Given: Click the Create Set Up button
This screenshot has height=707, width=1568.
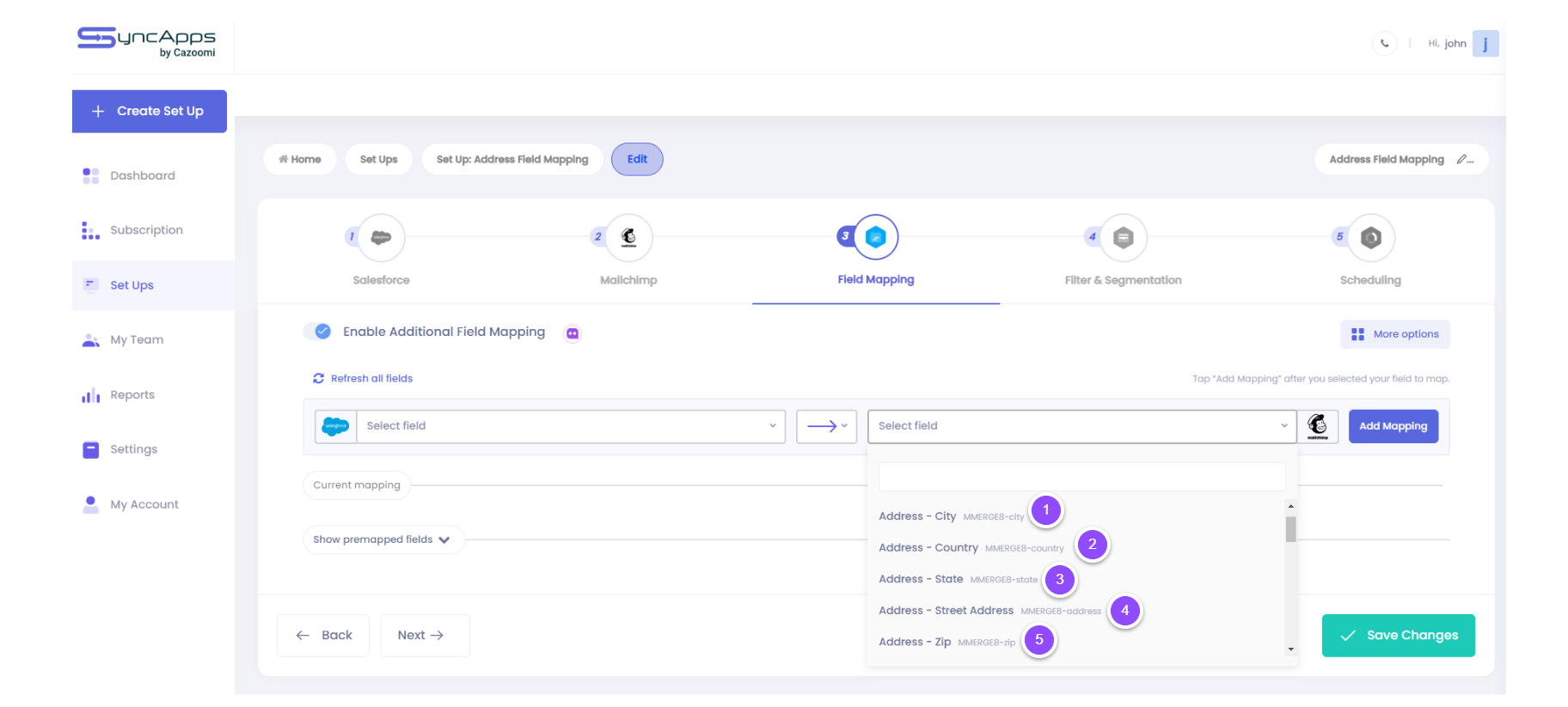Looking at the screenshot, I should [x=150, y=112].
